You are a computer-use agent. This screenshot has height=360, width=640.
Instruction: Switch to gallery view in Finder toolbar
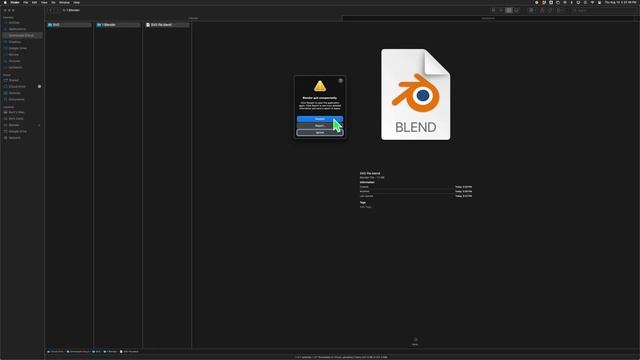tap(517, 10)
